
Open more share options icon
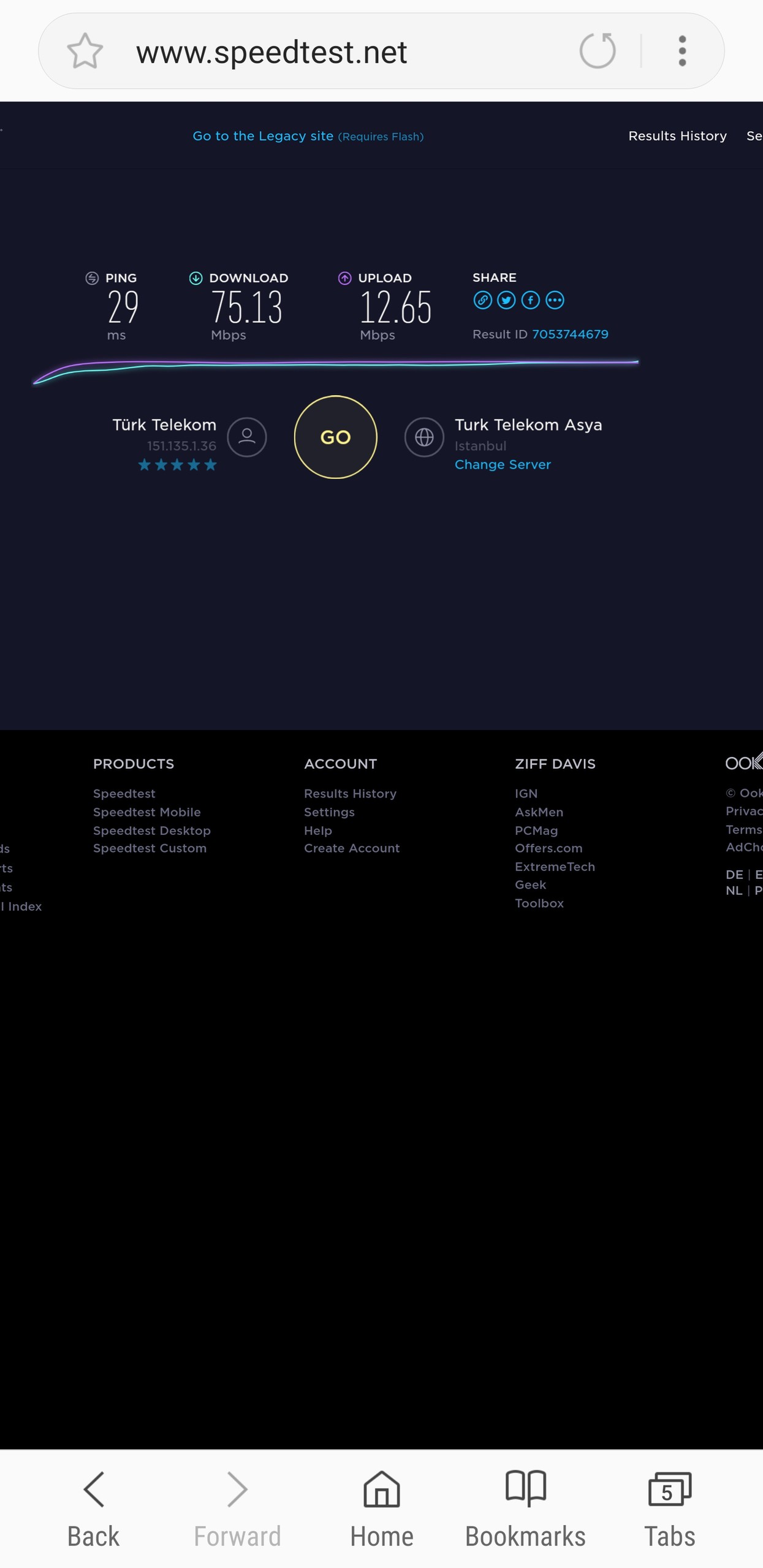pos(555,300)
